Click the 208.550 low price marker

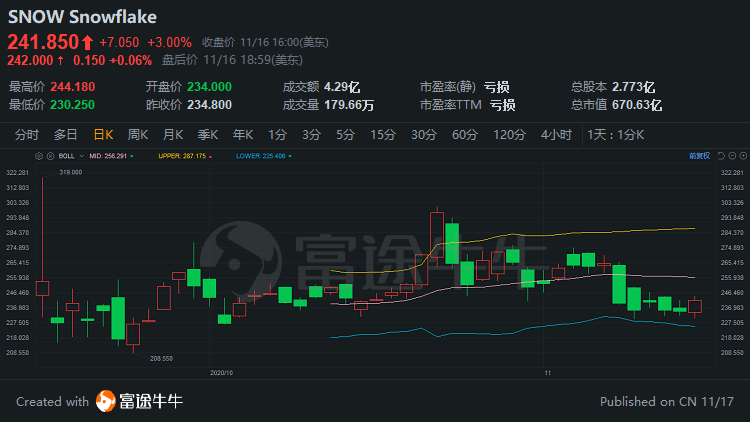coord(161,358)
